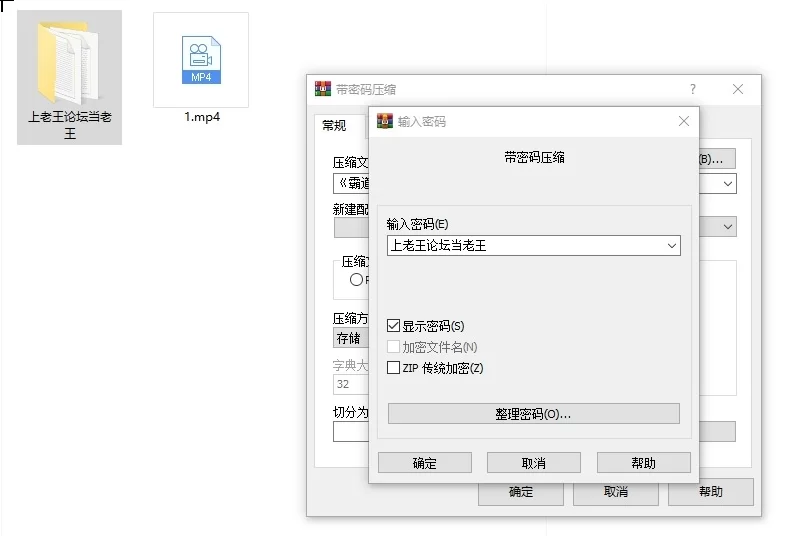Click 确定 in the 输入密码 dialog
787x536 pixels.
pyautogui.click(x=425, y=463)
